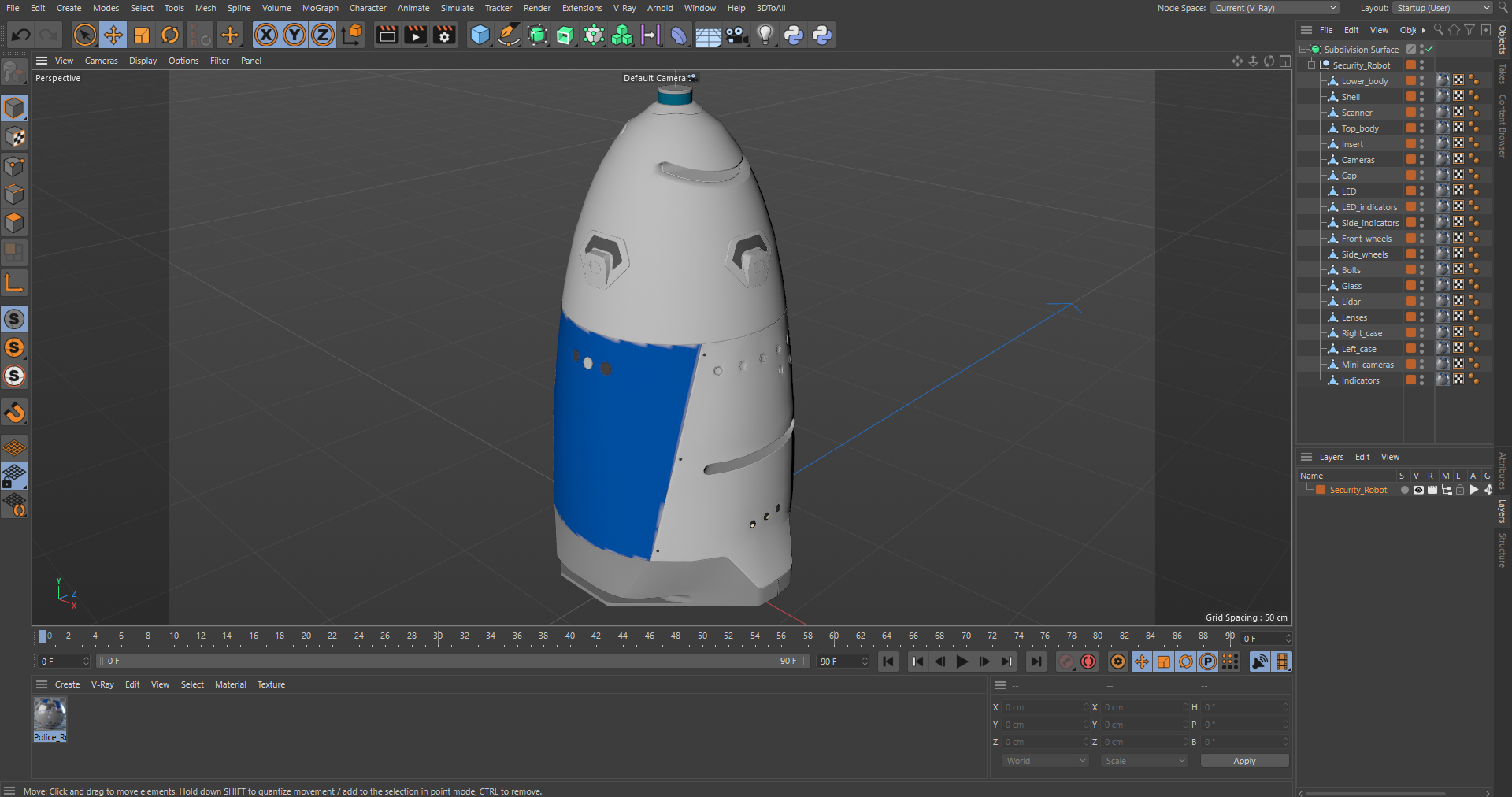Click the Spline Pen tool icon
The image size is (1512, 797).
coord(509,35)
